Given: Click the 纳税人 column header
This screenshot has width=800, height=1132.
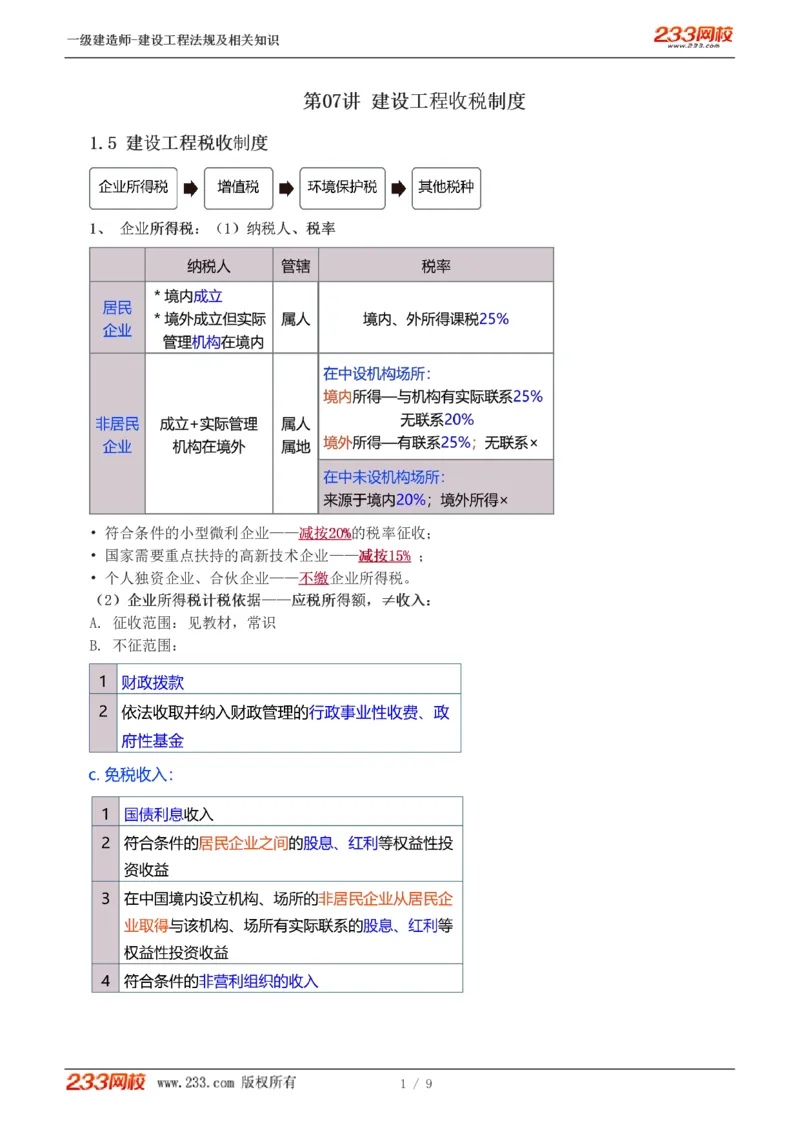Looking at the screenshot, I should [x=207, y=265].
